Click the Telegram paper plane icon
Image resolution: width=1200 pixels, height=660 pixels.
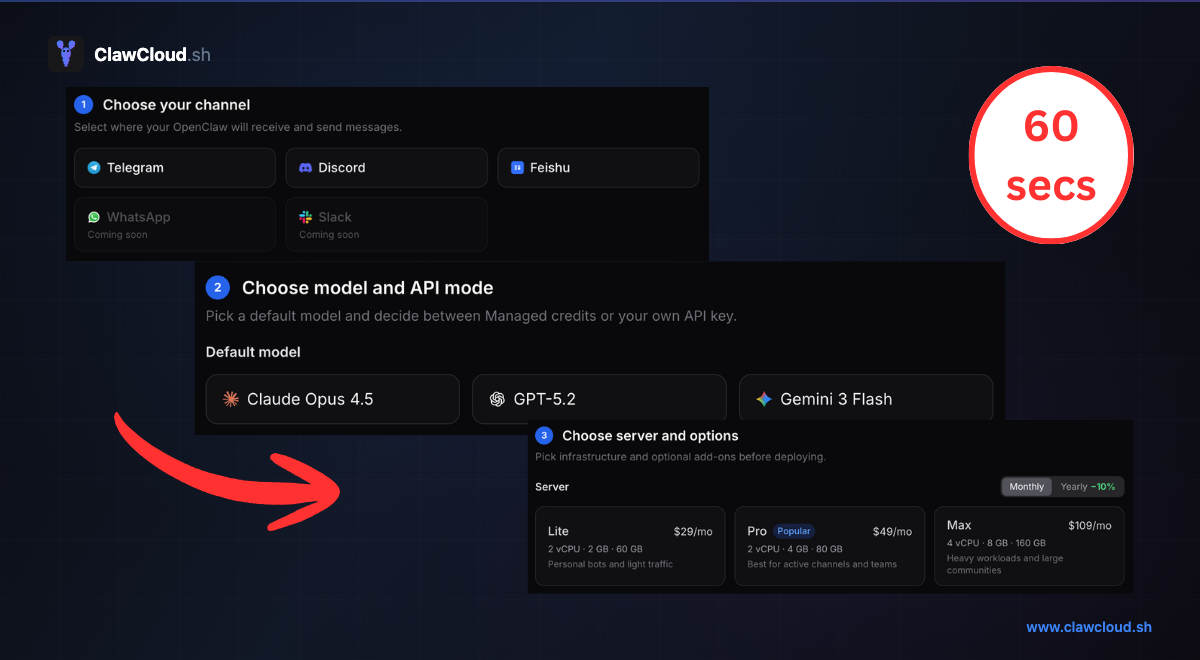pyautogui.click(x=94, y=168)
